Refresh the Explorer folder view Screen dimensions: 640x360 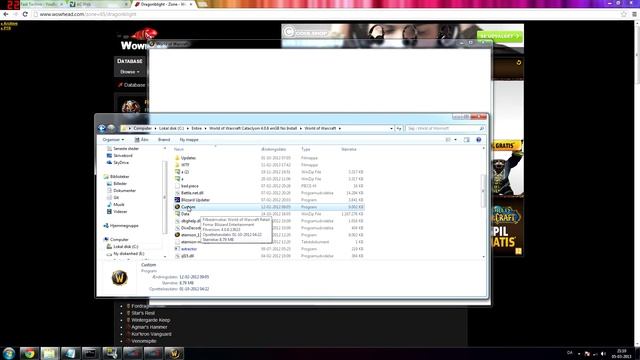pos(399,129)
